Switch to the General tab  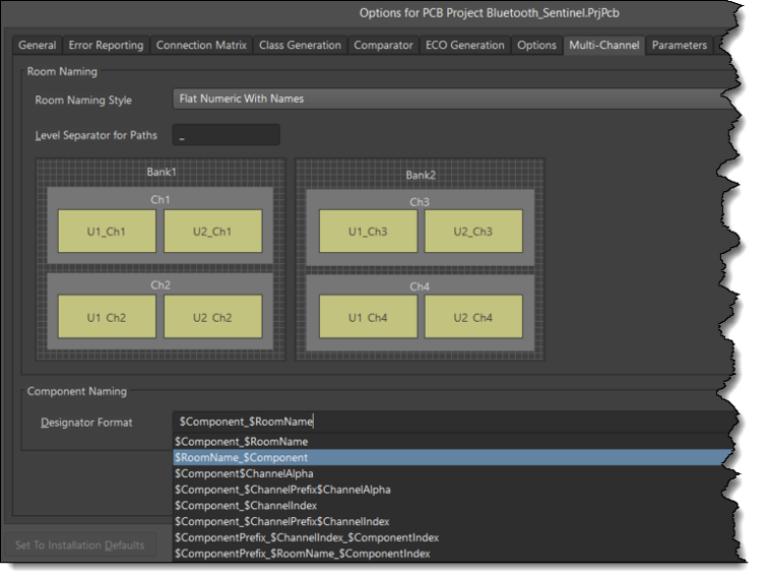[37, 45]
